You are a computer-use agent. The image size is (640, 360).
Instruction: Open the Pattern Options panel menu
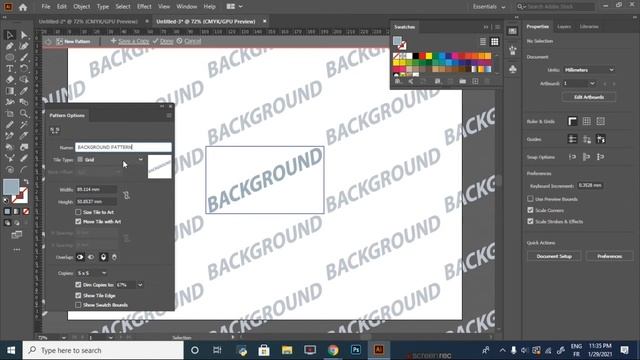pyautogui.click(x=169, y=116)
